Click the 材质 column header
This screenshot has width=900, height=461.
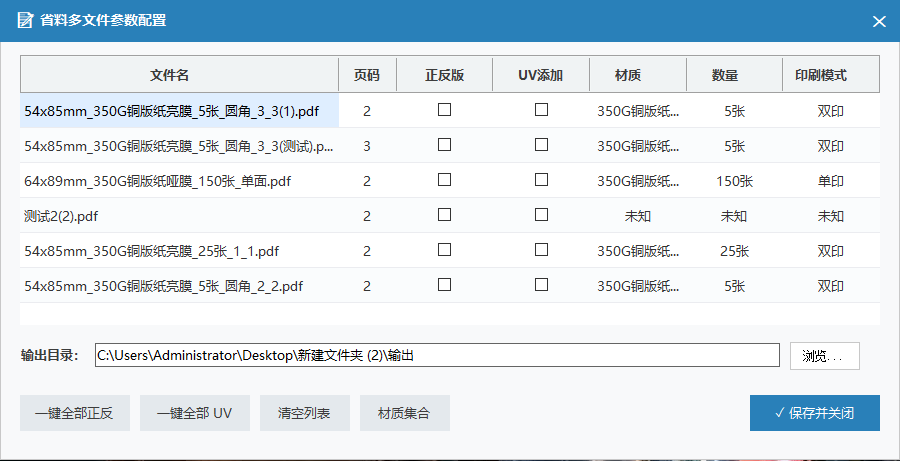point(638,75)
